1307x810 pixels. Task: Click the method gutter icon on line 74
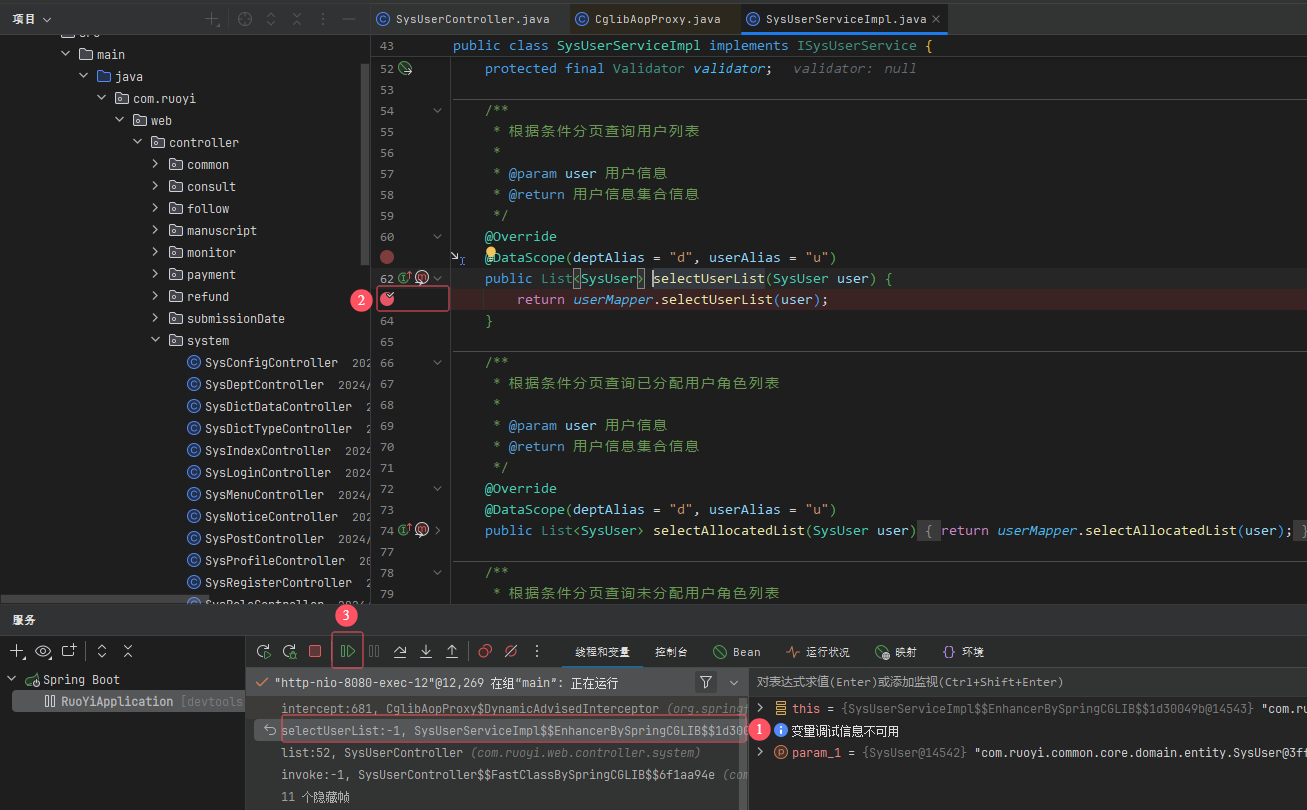[422, 530]
